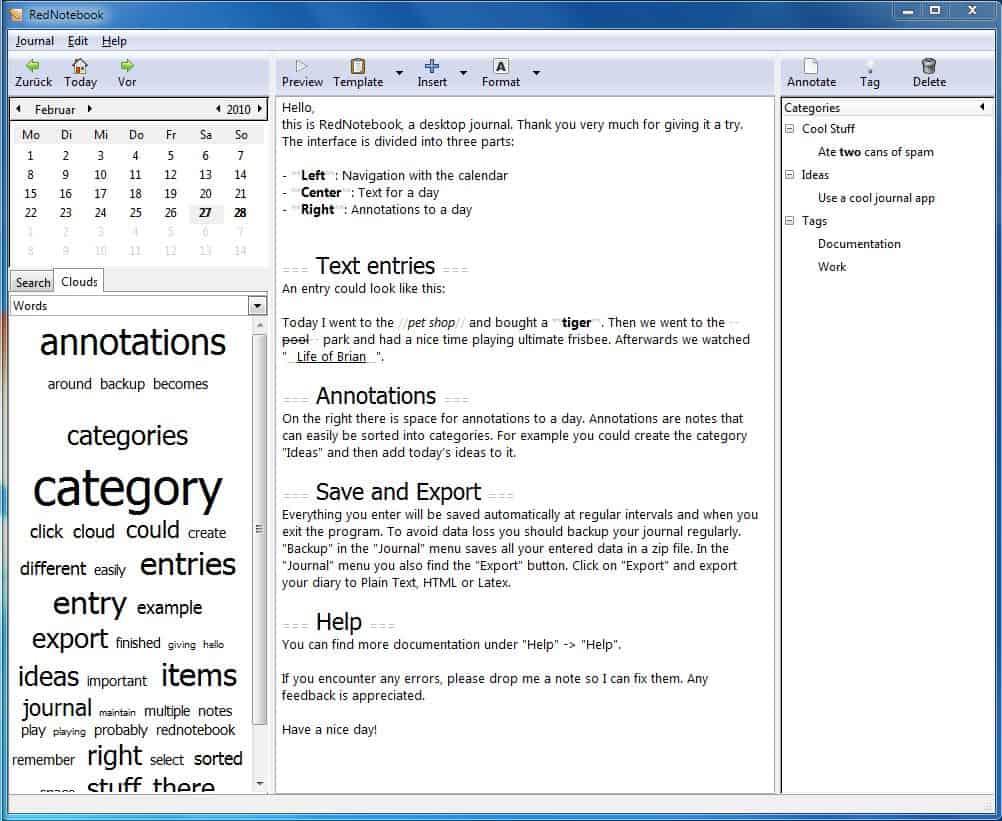The width and height of the screenshot is (1002, 821).
Task: Collapse the Tags tree node
Action: click(x=790, y=221)
